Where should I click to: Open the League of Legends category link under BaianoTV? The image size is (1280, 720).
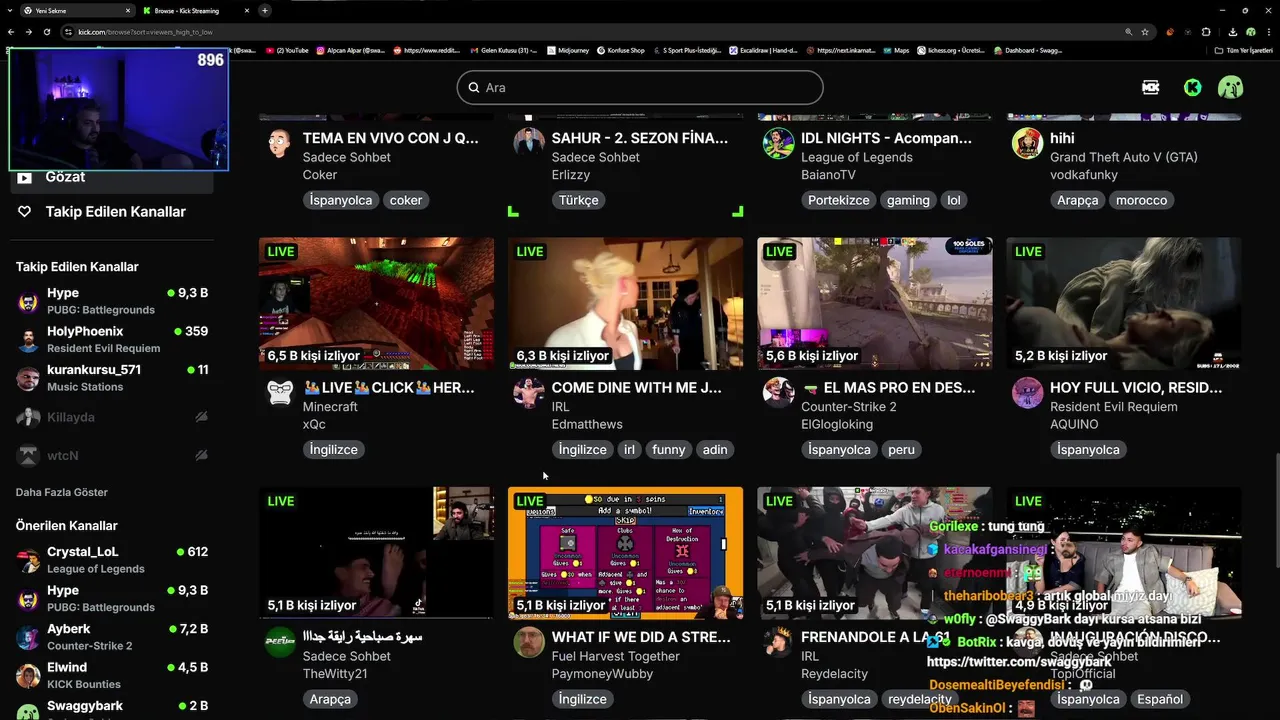[857, 157]
